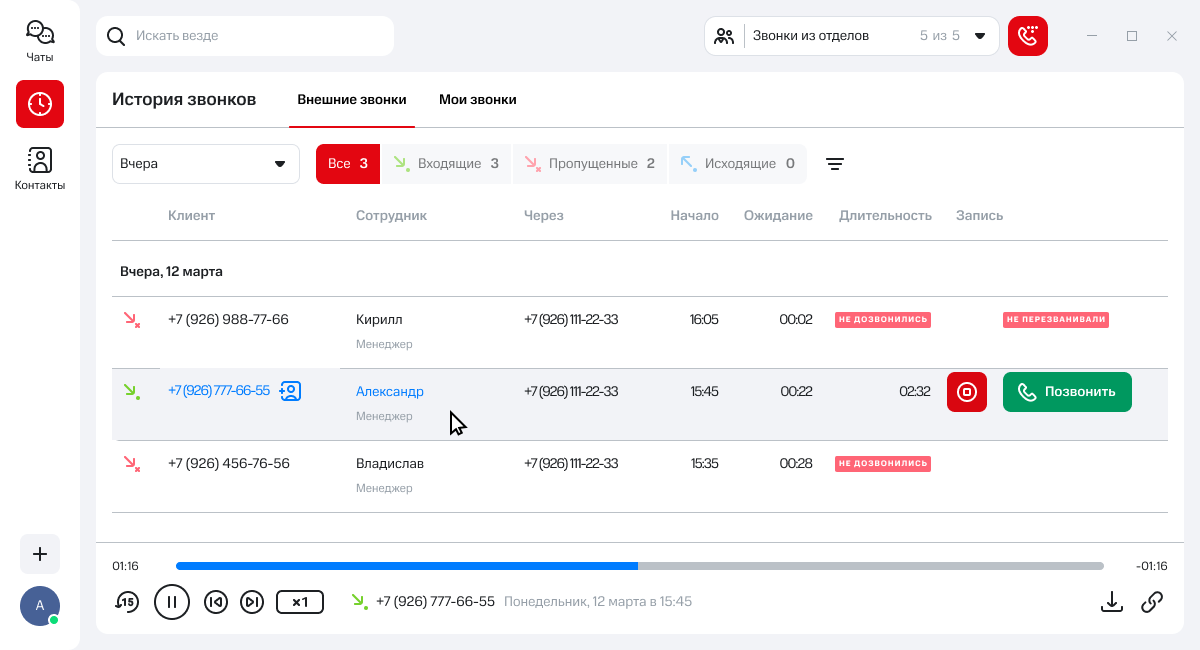This screenshot has height=650, width=1200.
Task: Rewind the recording by 15 seconds
Action: 127,602
